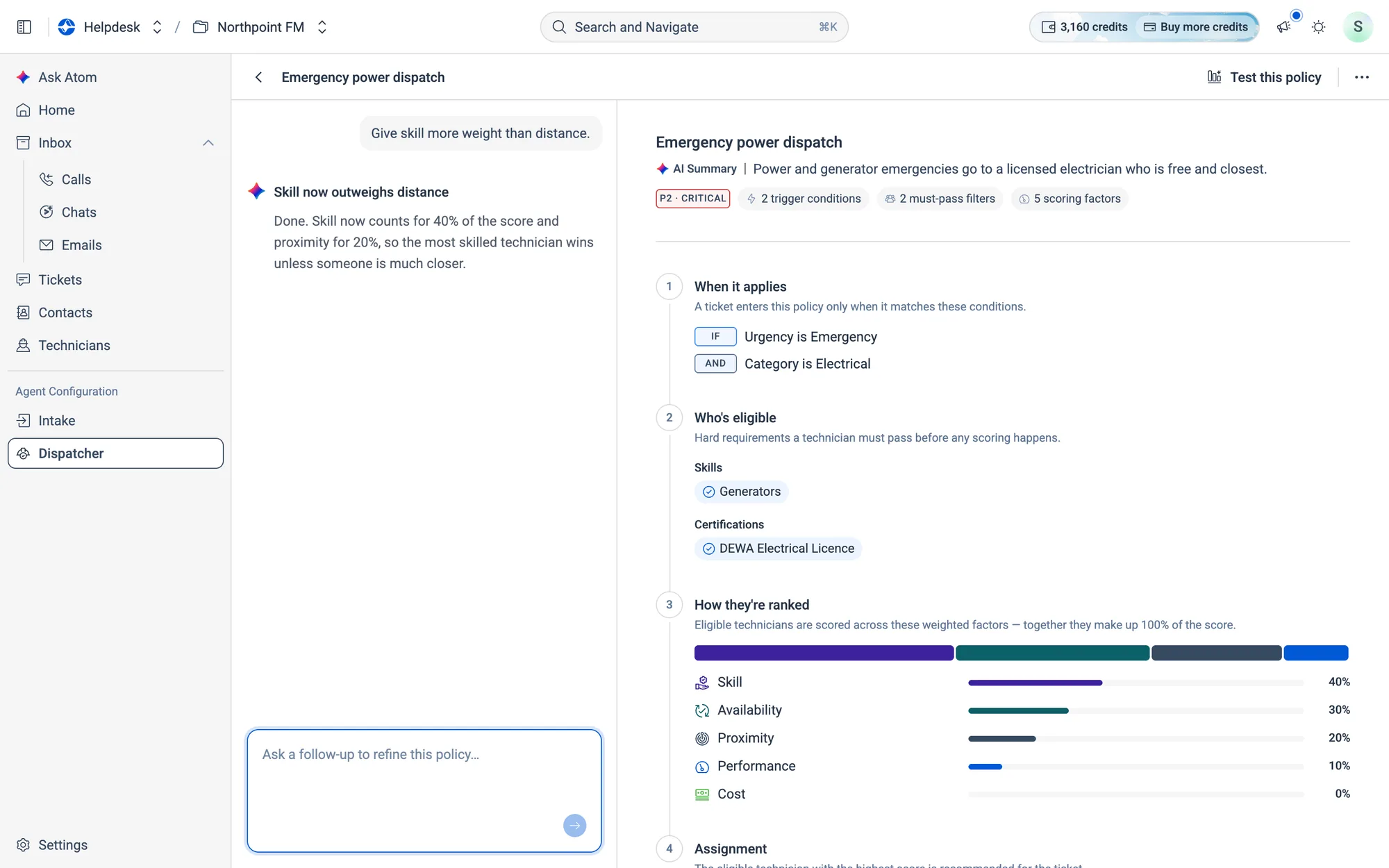Click the Skill weight slider bar
This screenshot has width=1389, height=868.
click(x=1136, y=683)
